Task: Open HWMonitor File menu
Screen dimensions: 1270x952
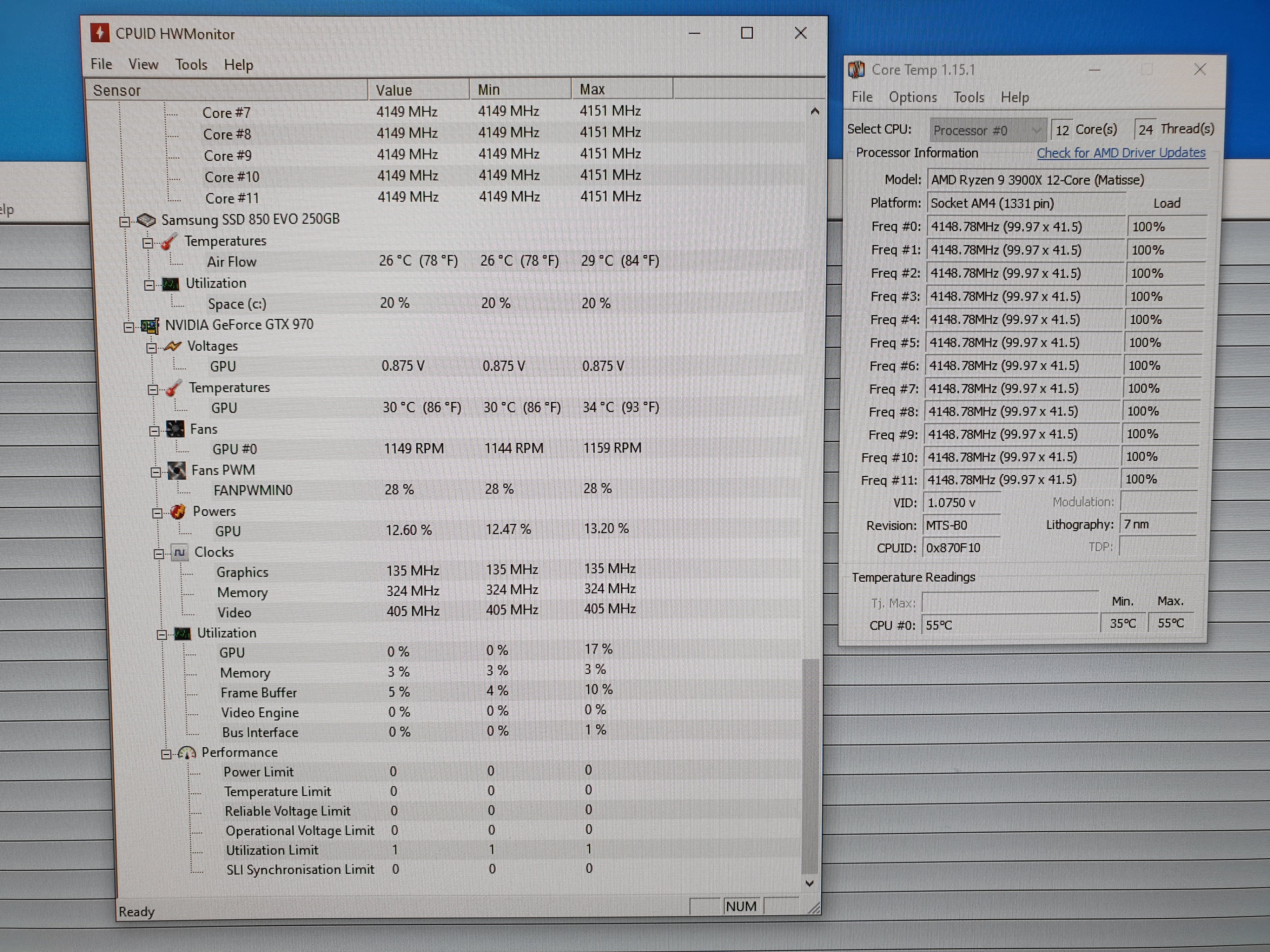Action: 102,64
